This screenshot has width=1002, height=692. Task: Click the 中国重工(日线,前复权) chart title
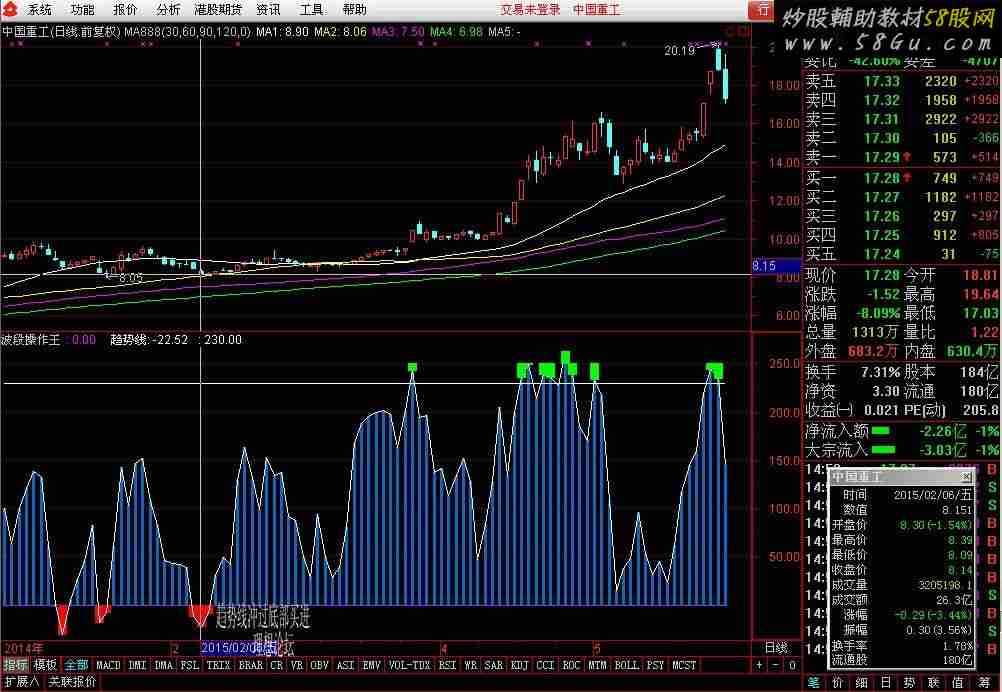(61, 31)
